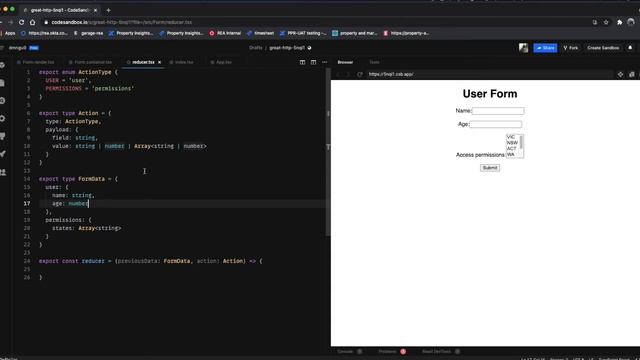This screenshot has width=640, height=360.
Task: Open preview in new window icon
Action: 631,74
